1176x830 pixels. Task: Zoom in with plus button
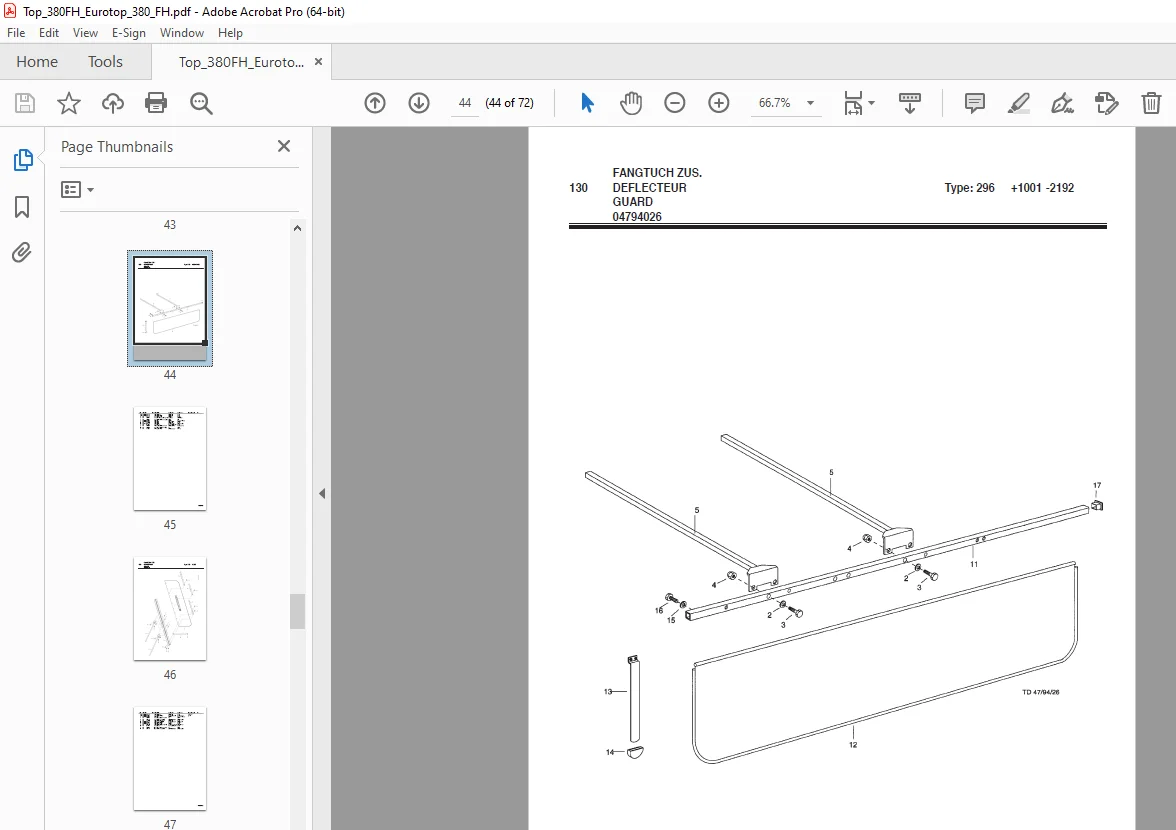[718, 103]
